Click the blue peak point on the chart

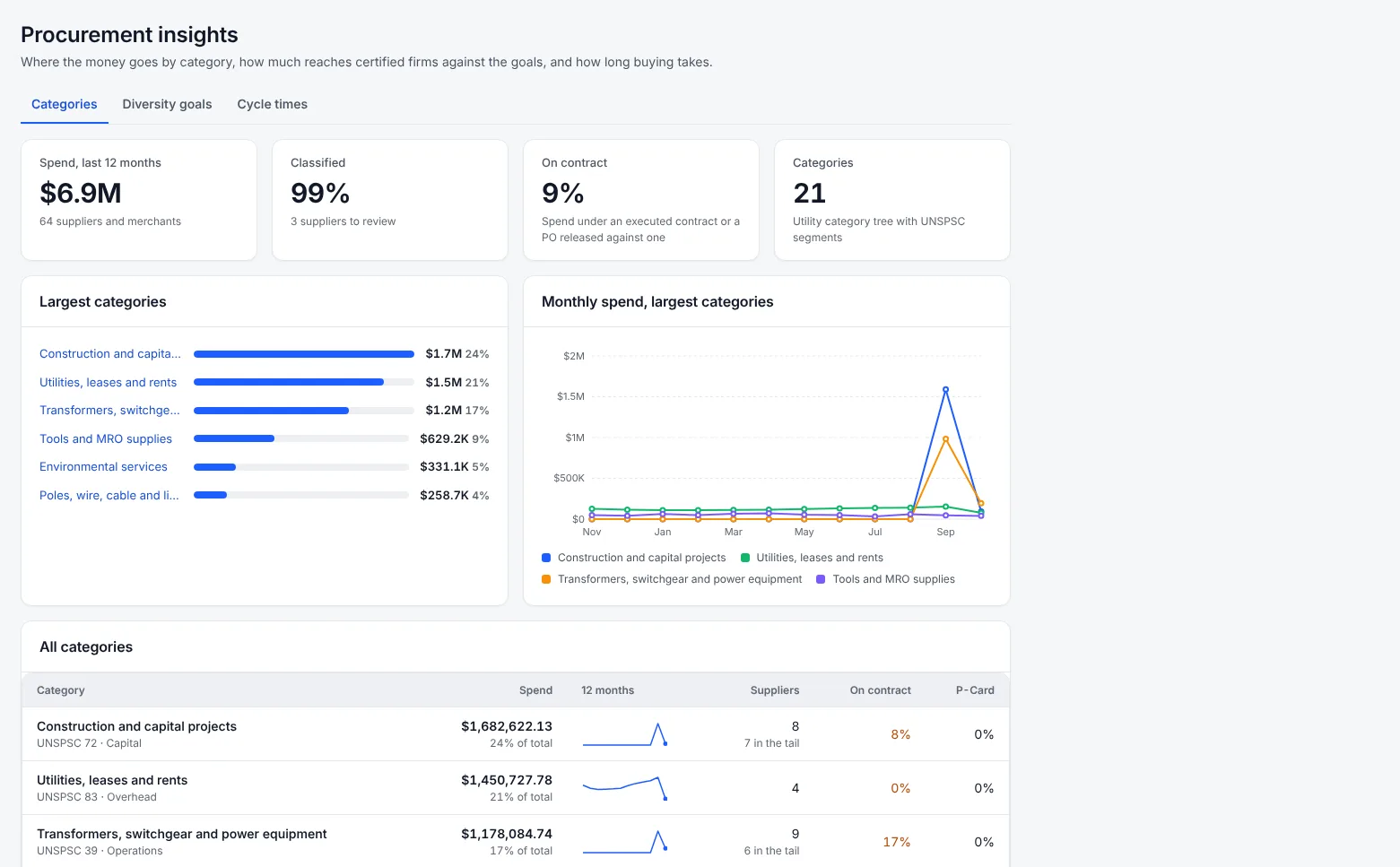(945, 390)
